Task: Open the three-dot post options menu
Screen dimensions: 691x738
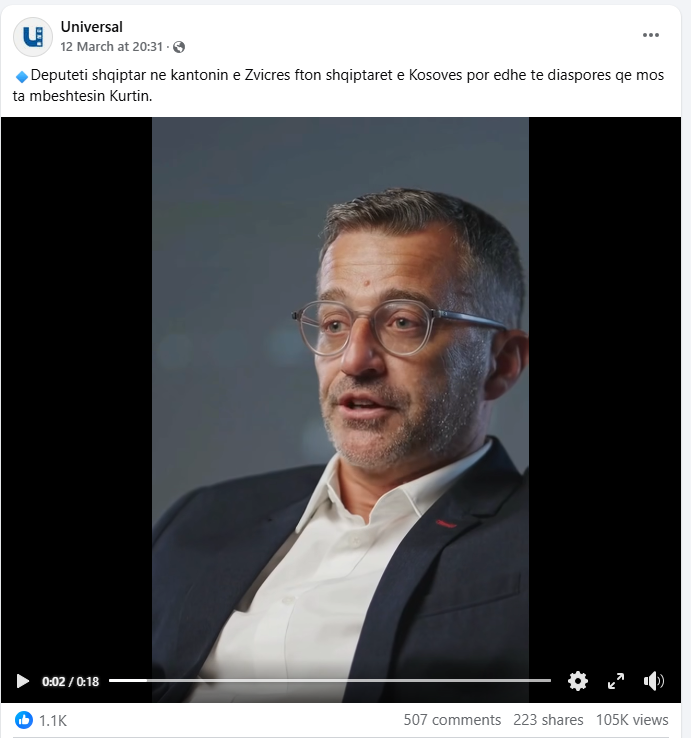Action: point(651,35)
